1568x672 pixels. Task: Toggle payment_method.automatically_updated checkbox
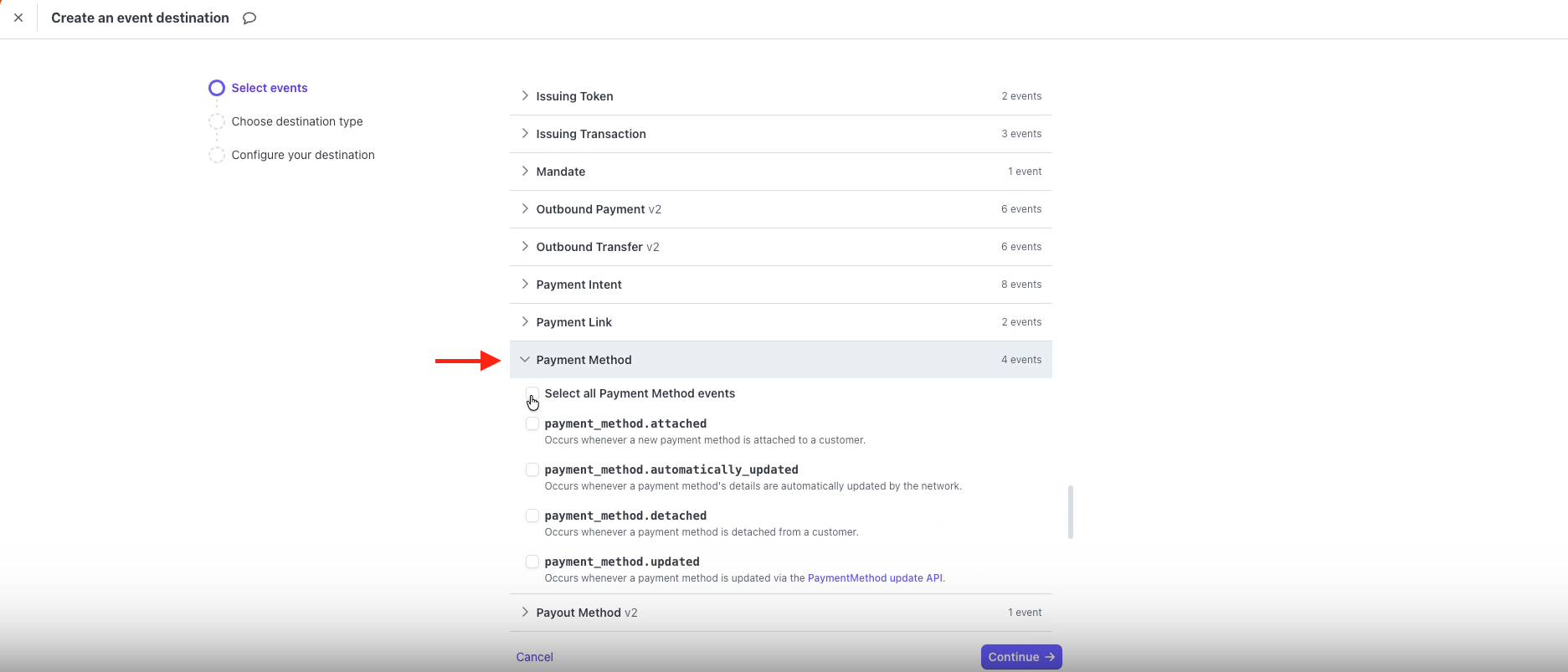pyautogui.click(x=532, y=469)
